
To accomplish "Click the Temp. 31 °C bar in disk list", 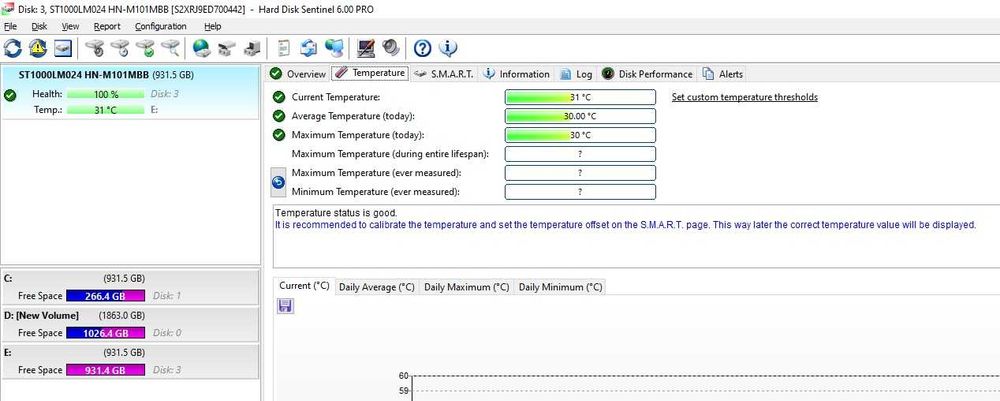I will coord(105,110).
